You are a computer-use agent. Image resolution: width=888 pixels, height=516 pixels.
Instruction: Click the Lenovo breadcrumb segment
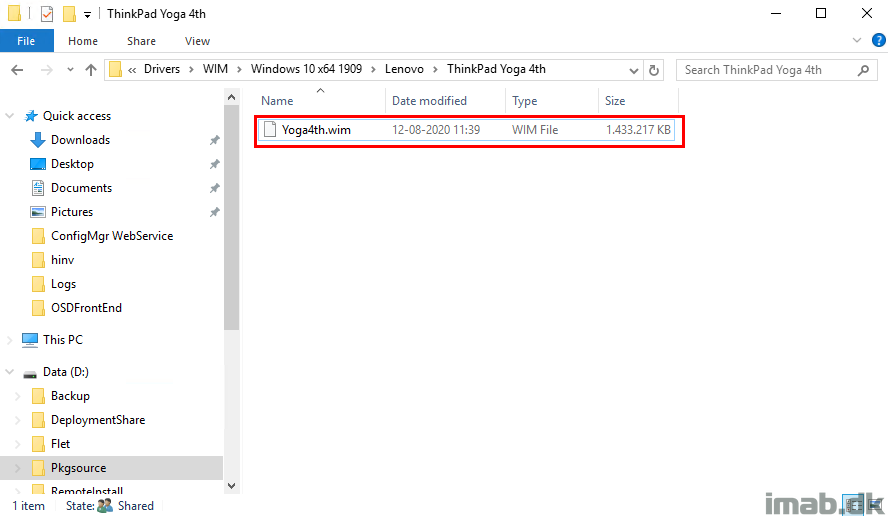pyautogui.click(x=404, y=69)
